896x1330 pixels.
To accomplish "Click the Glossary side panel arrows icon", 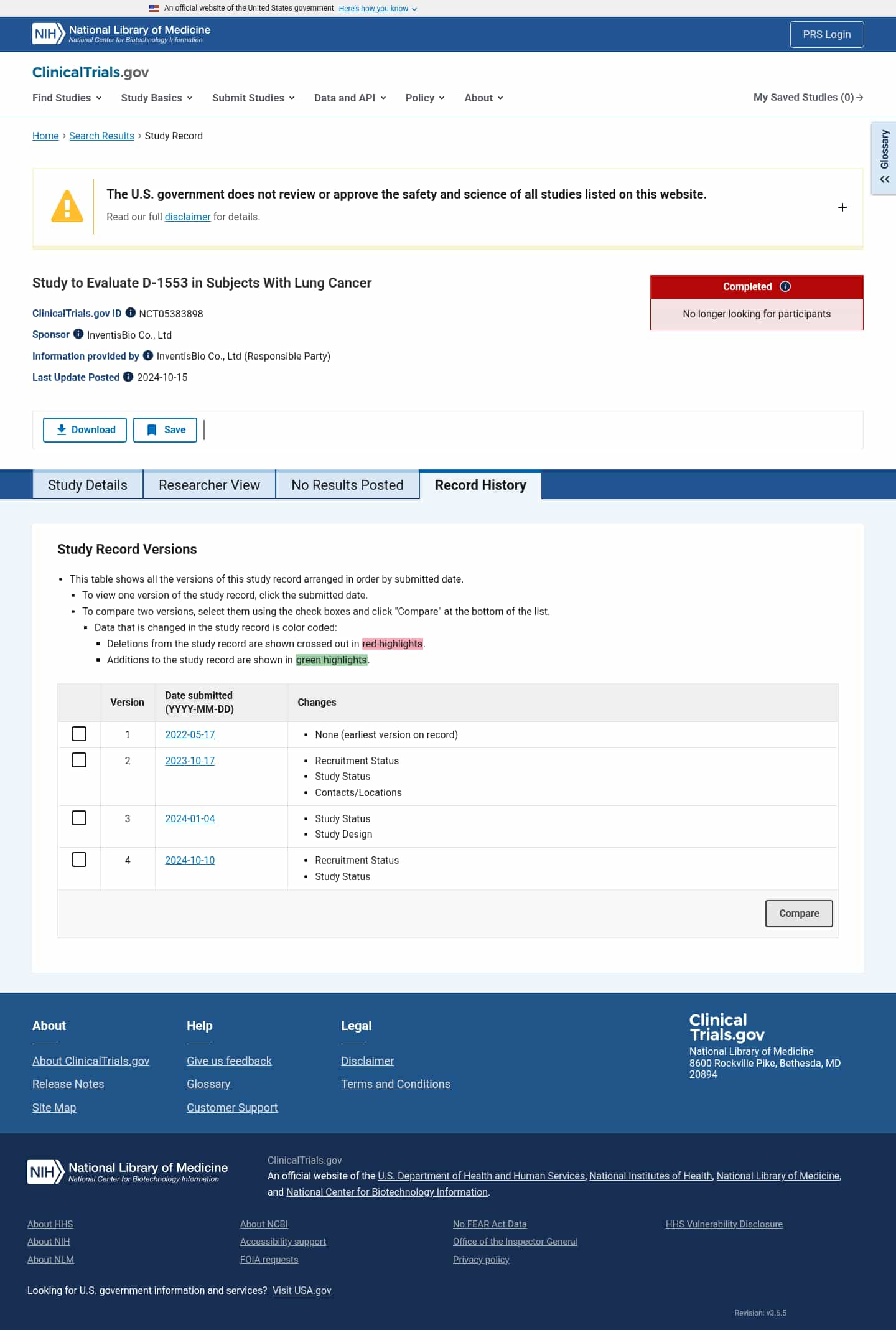I will click(x=884, y=179).
